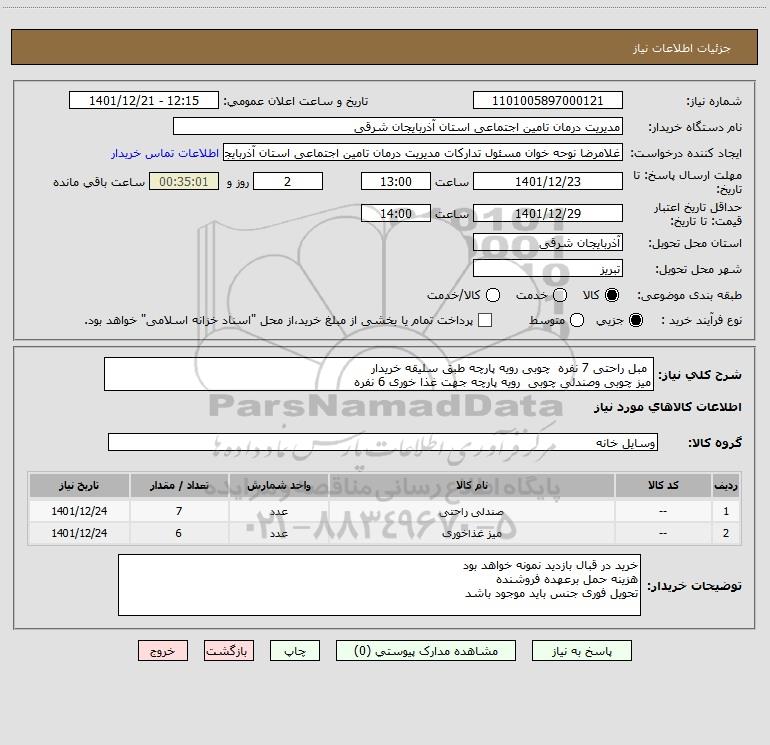This screenshot has height=745, width=770.
Task: Select the متوسط purchase type radio
Action: point(577,320)
